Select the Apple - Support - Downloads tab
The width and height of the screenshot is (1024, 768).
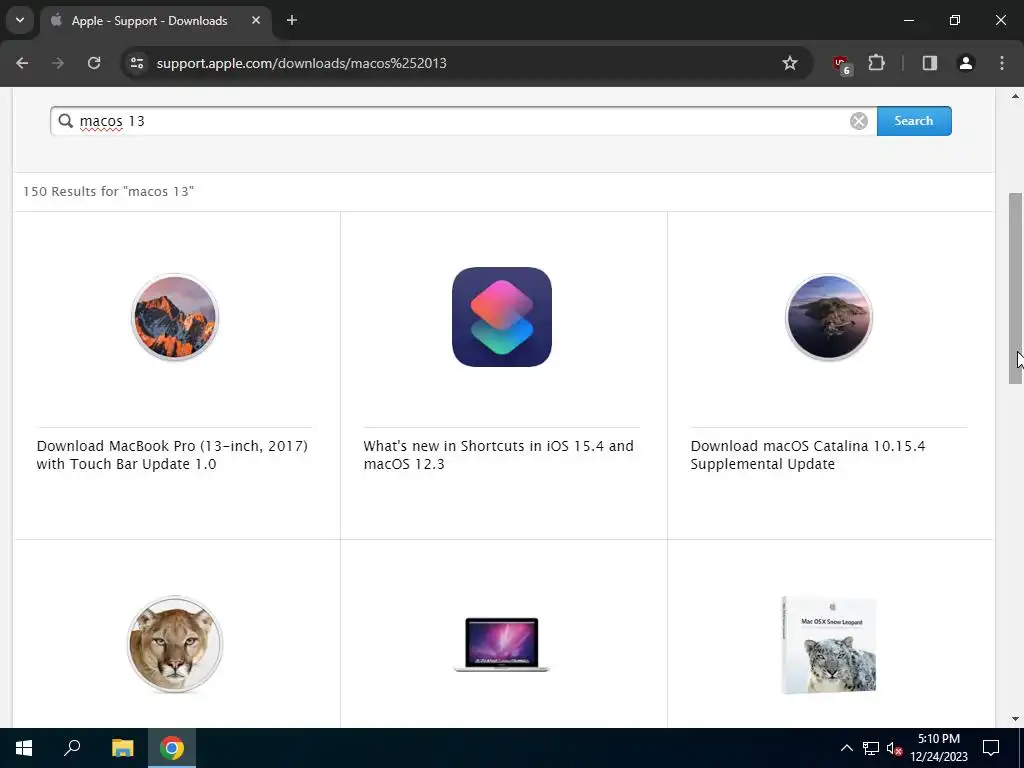pyautogui.click(x=157, y=20)
